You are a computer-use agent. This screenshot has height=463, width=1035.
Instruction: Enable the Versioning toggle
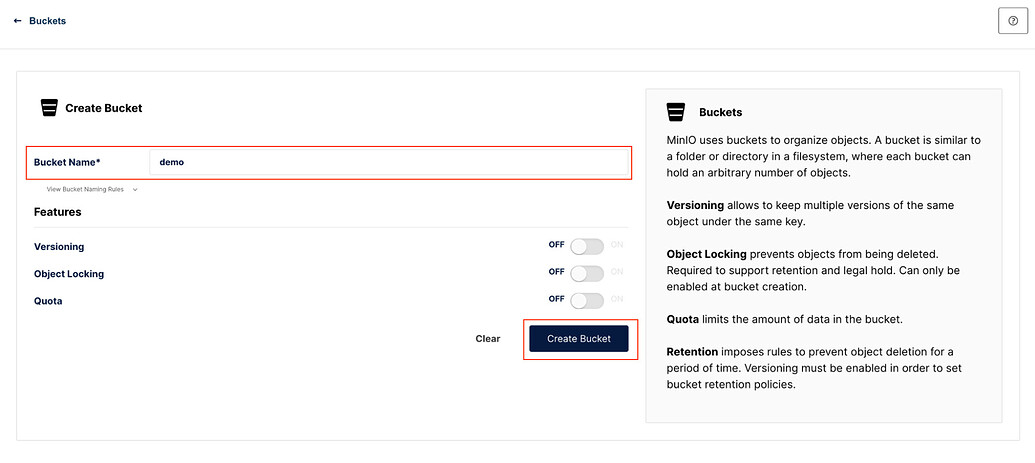[587, 246]
